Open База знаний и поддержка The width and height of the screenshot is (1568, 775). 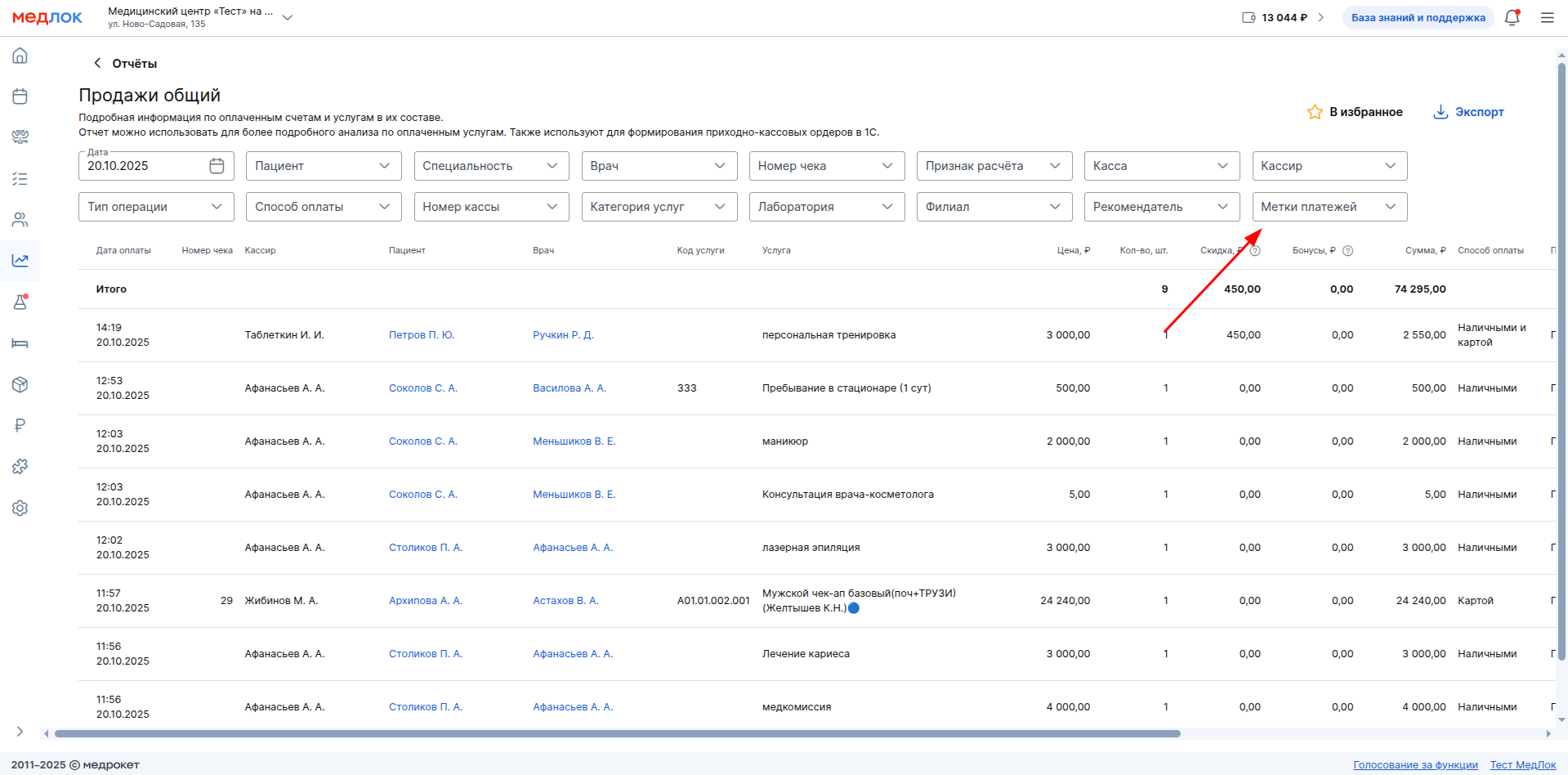pyautogui.click(x=1418, y=17)
